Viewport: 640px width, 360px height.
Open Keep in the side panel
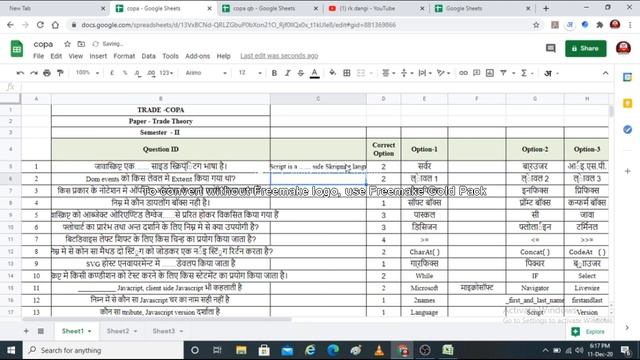627,103
